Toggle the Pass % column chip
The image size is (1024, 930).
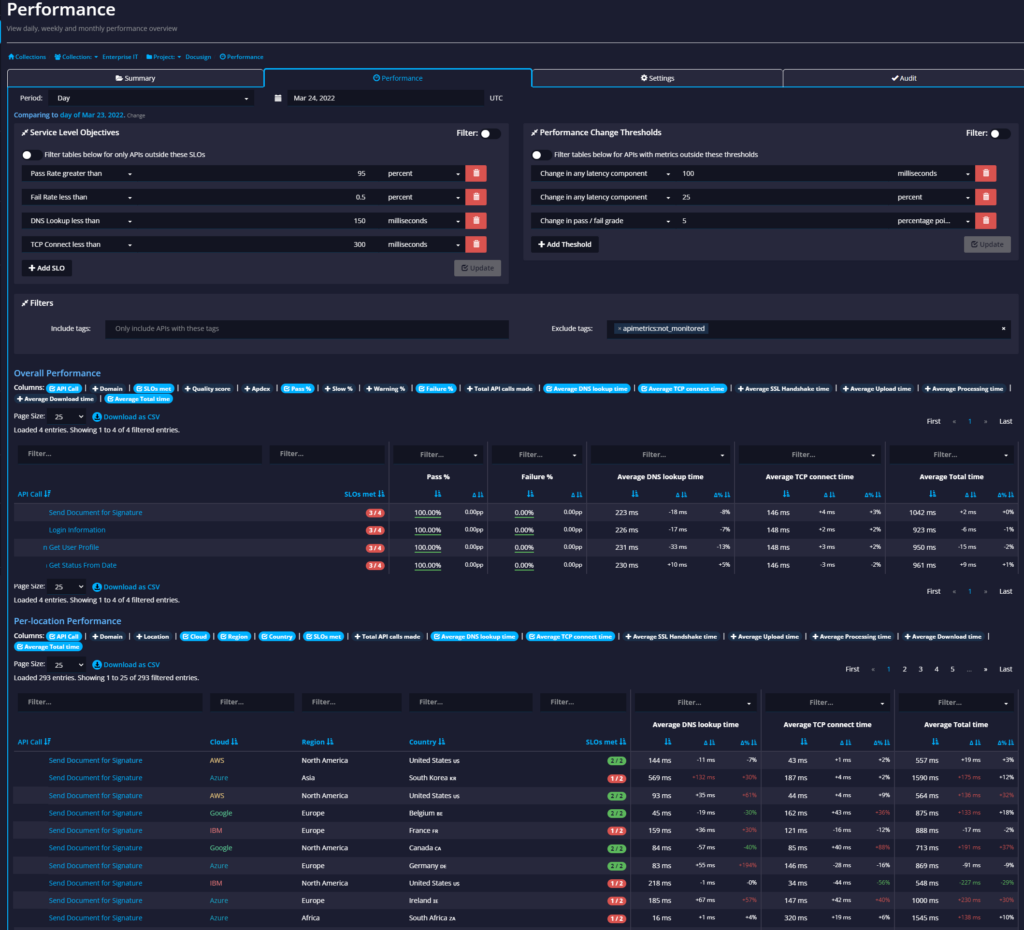[x=298, y=389]
